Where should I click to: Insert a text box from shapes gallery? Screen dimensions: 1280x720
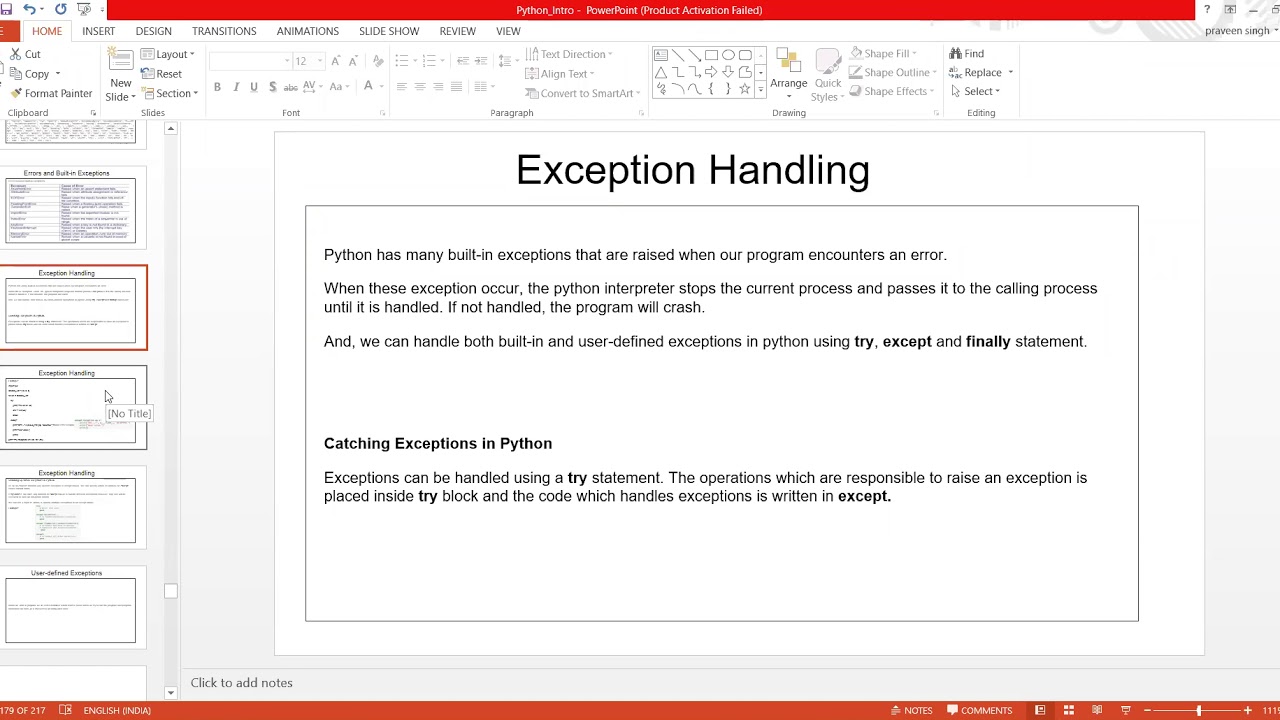click(660, 55)
